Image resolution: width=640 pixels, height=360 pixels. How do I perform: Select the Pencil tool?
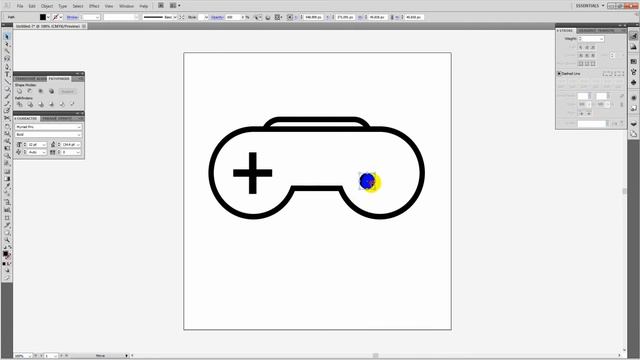point(7,104)
